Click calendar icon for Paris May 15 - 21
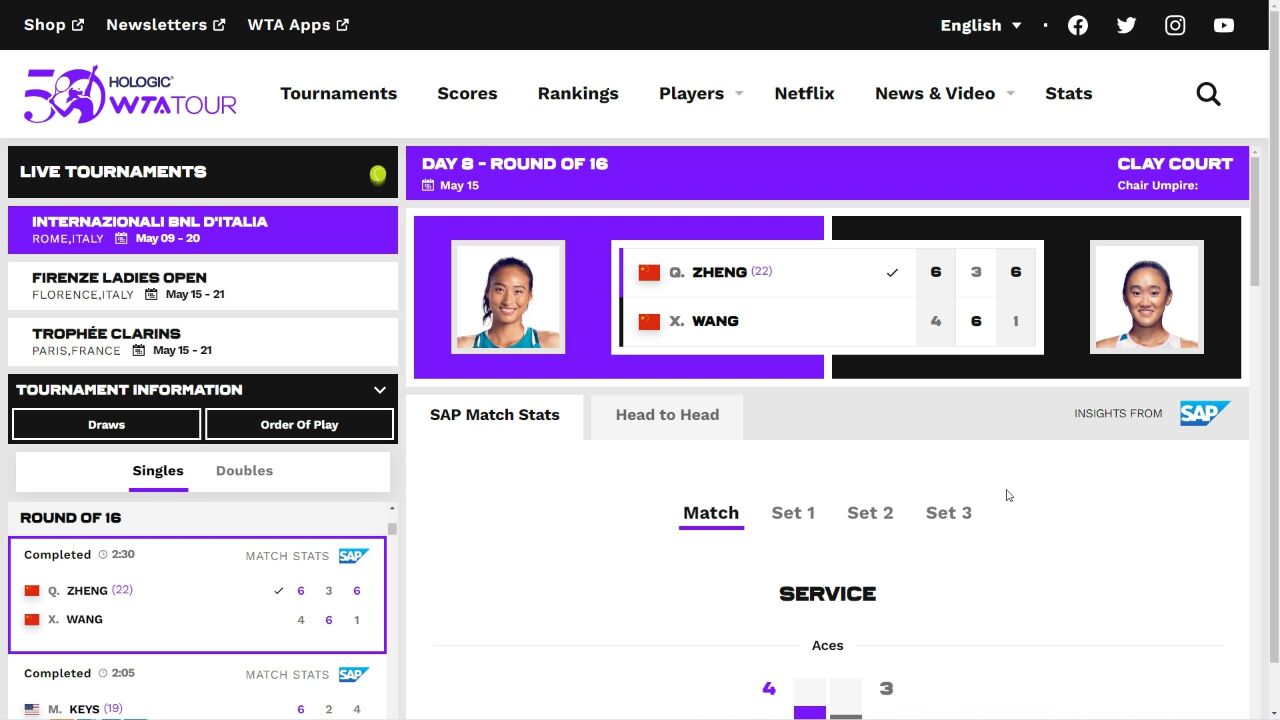The width and height of the screenshot is (1280, 720). (x=139, y=350)
